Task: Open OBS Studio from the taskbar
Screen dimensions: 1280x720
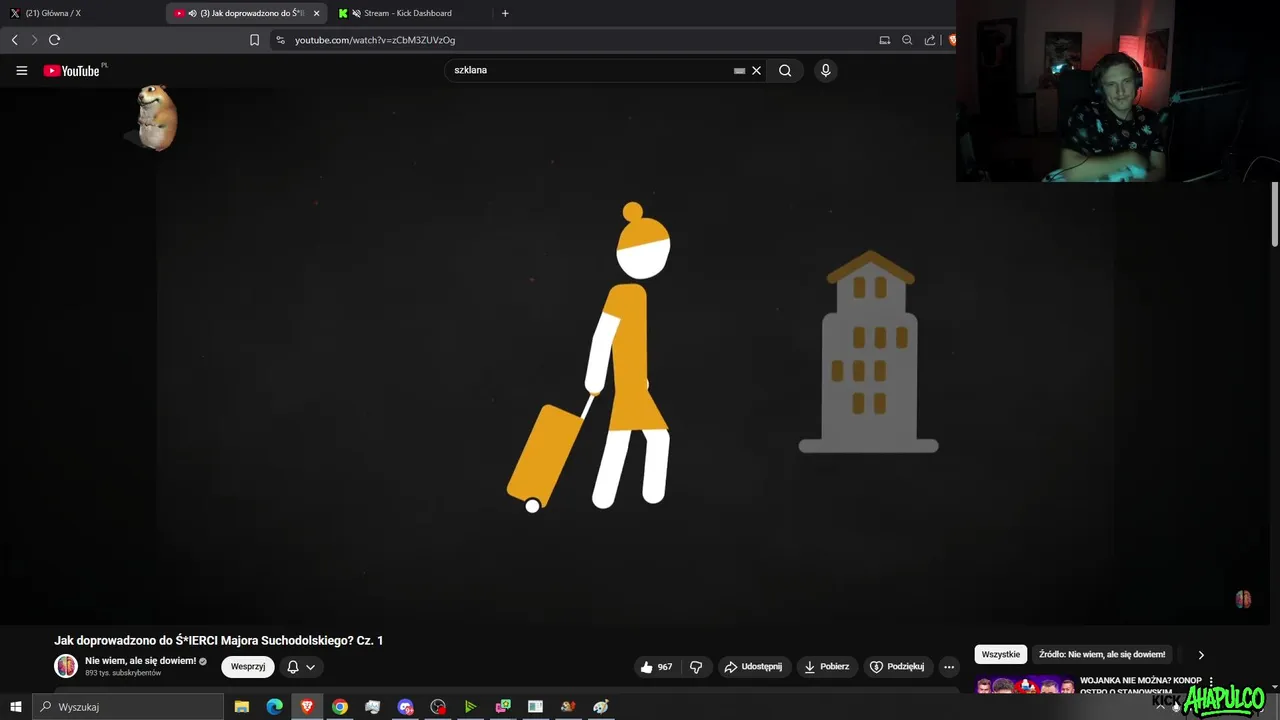Action: [438, 707]
